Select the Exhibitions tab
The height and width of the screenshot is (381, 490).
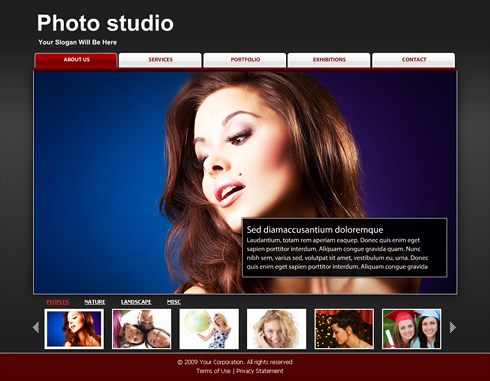329,60
